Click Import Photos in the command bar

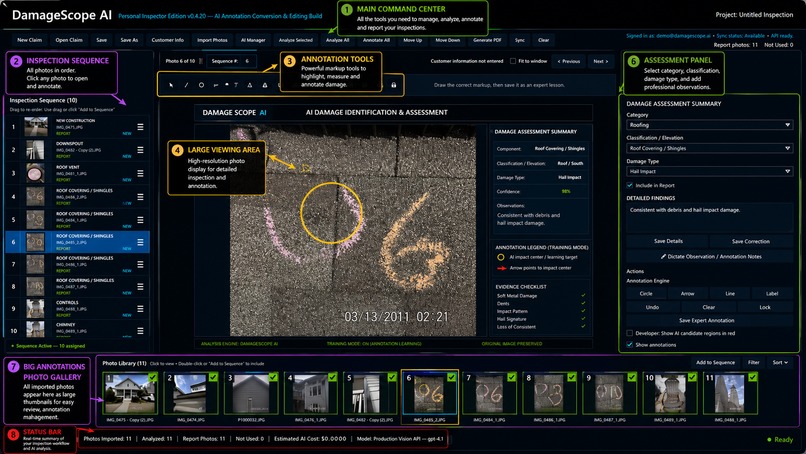click(x=212, y=40)
